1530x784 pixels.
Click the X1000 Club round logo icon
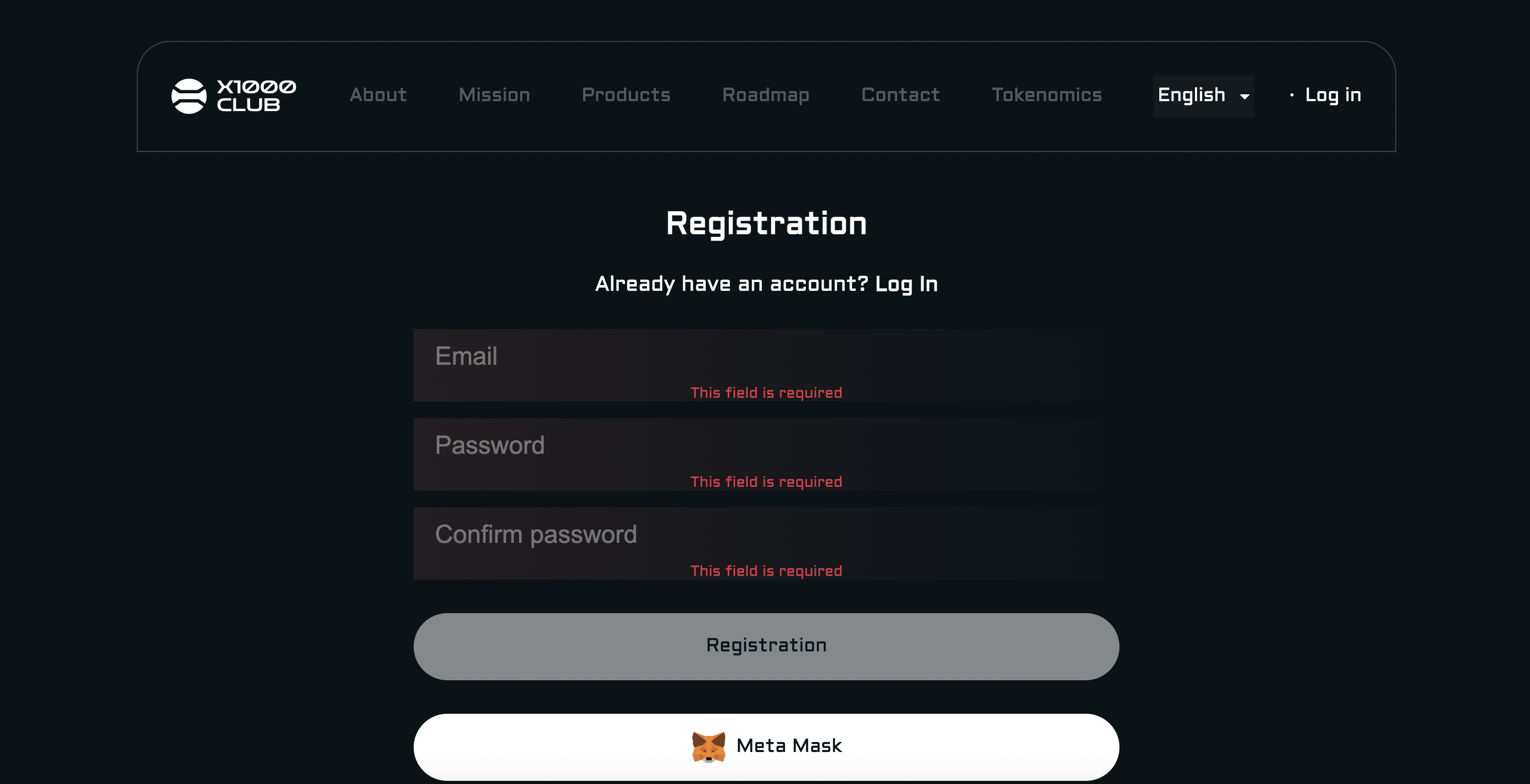pyautogui.click(x=189, y=95)
